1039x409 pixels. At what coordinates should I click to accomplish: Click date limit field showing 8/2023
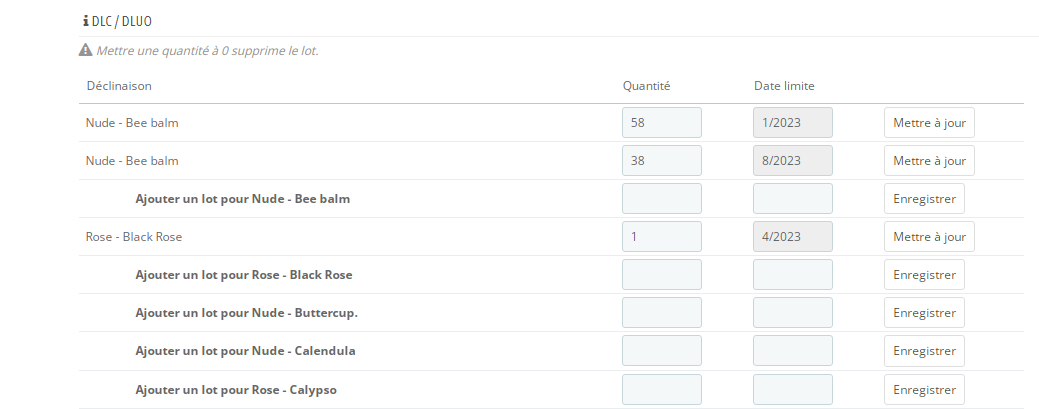(792, 160)
